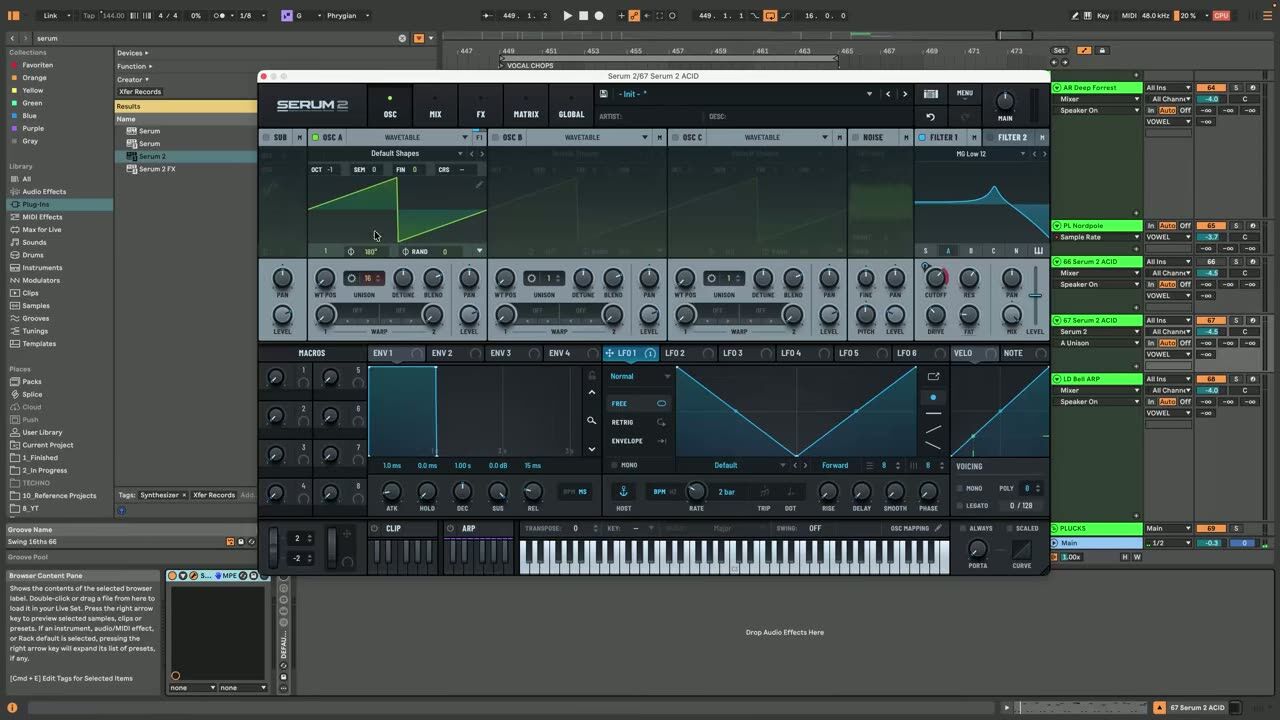Switch to the FX tab in Serum
Screen dimensions: 1280x720
point(480,107)
